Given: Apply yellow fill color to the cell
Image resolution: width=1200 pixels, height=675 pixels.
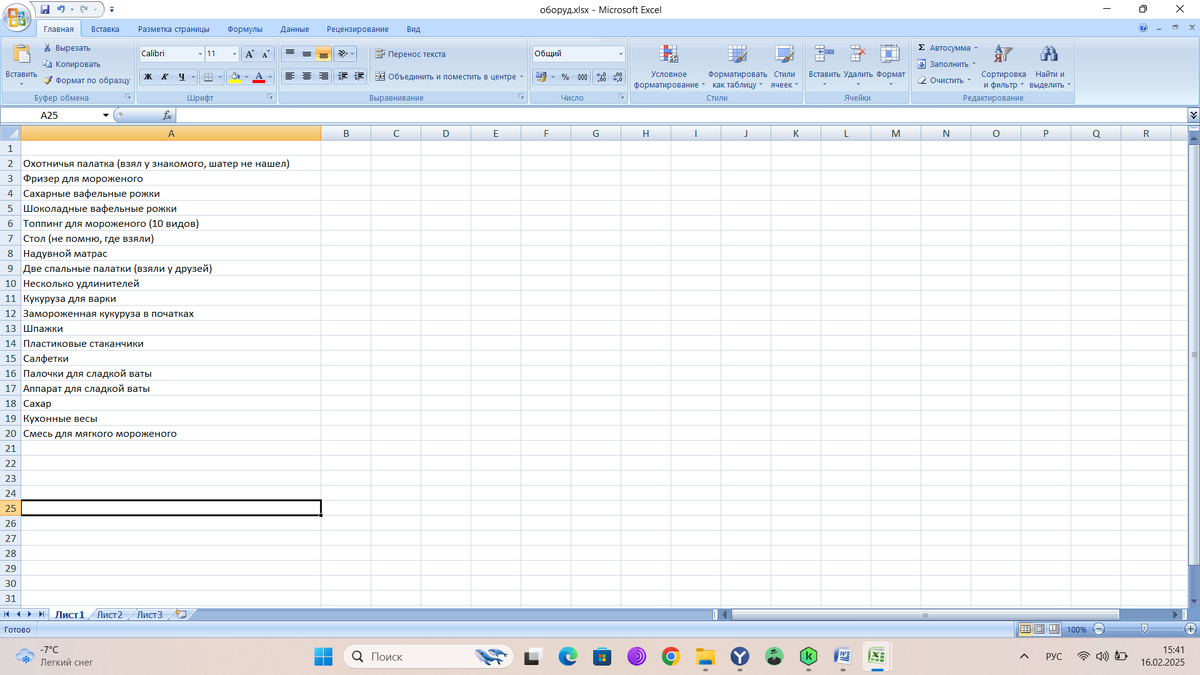Looking at the screenshot, I should (x=235, y=77).
